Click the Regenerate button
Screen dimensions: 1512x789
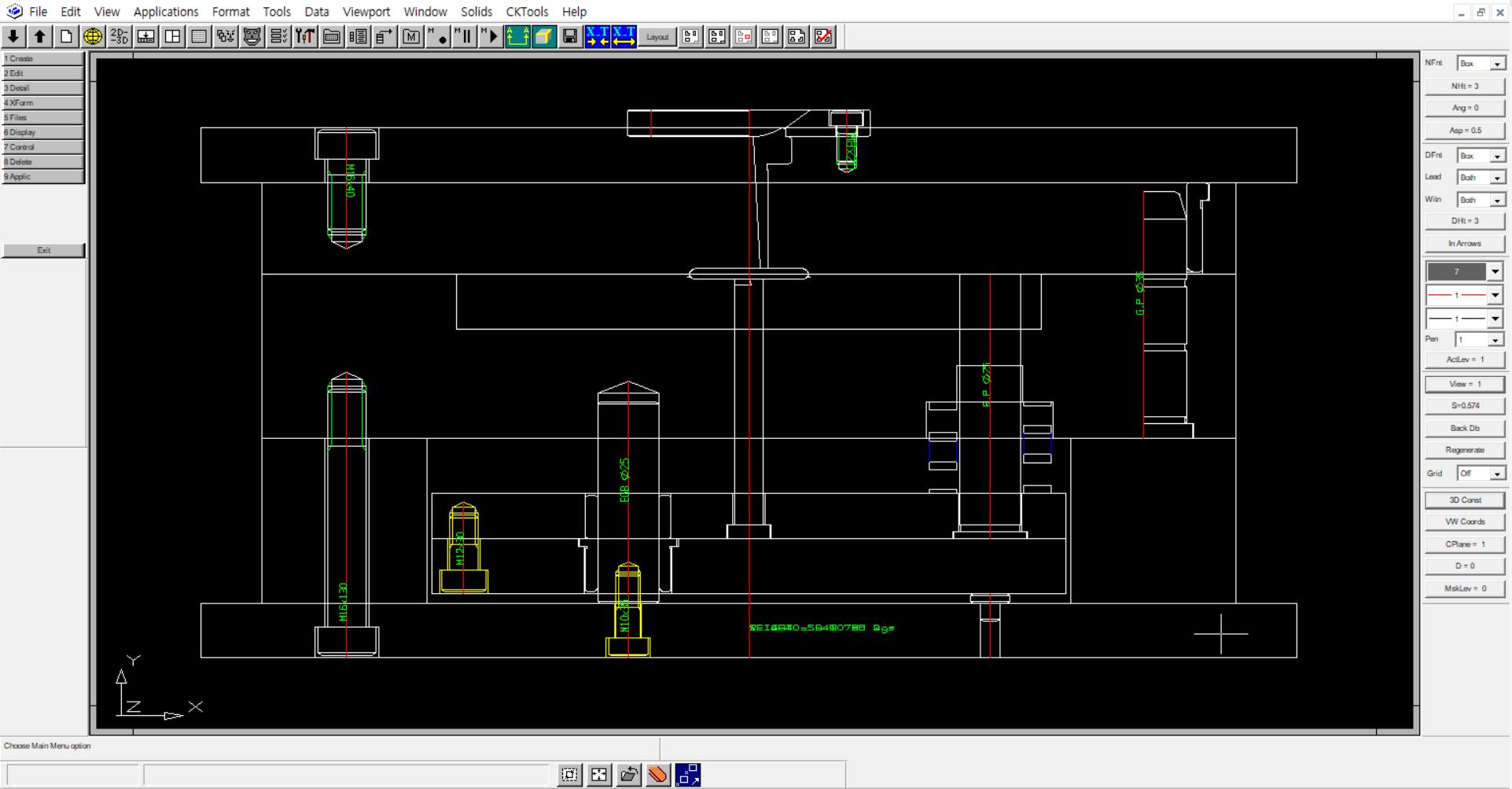click(x=1465, y=450)
